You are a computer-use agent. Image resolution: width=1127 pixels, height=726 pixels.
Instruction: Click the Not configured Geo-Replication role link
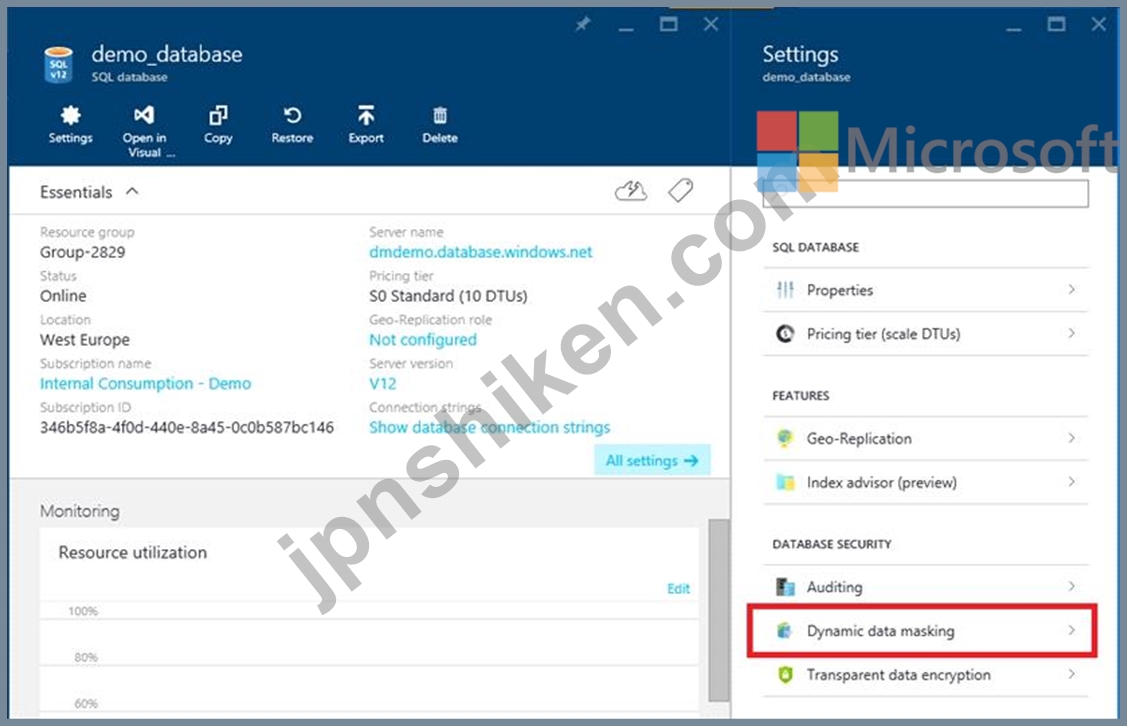(423, 339)
